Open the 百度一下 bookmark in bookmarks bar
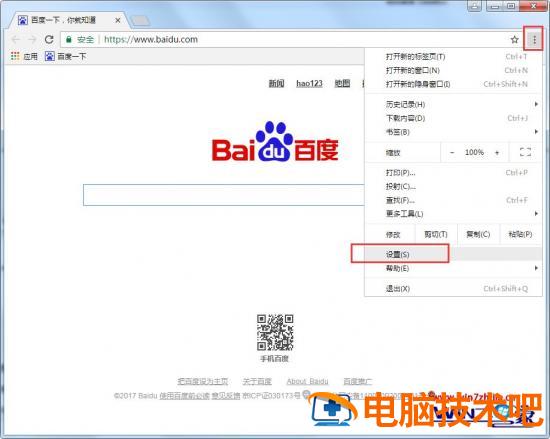This screenshot has height=439, width=550. 66,56
